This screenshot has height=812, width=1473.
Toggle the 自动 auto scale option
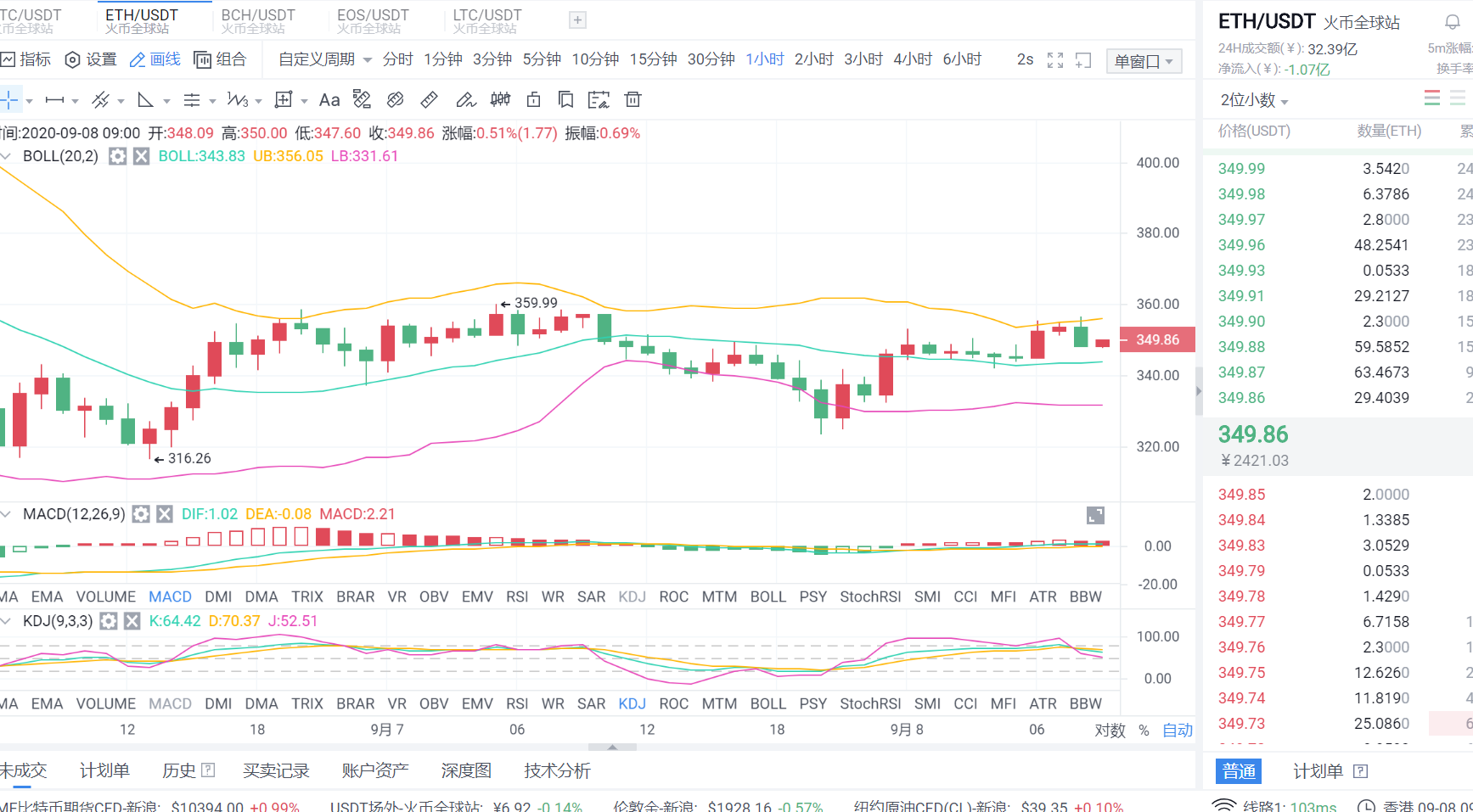coord(1178,731)
